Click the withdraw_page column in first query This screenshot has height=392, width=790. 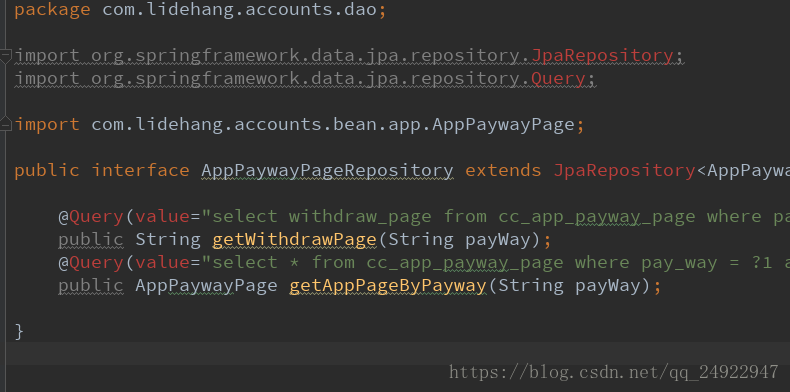click(360, 217)
